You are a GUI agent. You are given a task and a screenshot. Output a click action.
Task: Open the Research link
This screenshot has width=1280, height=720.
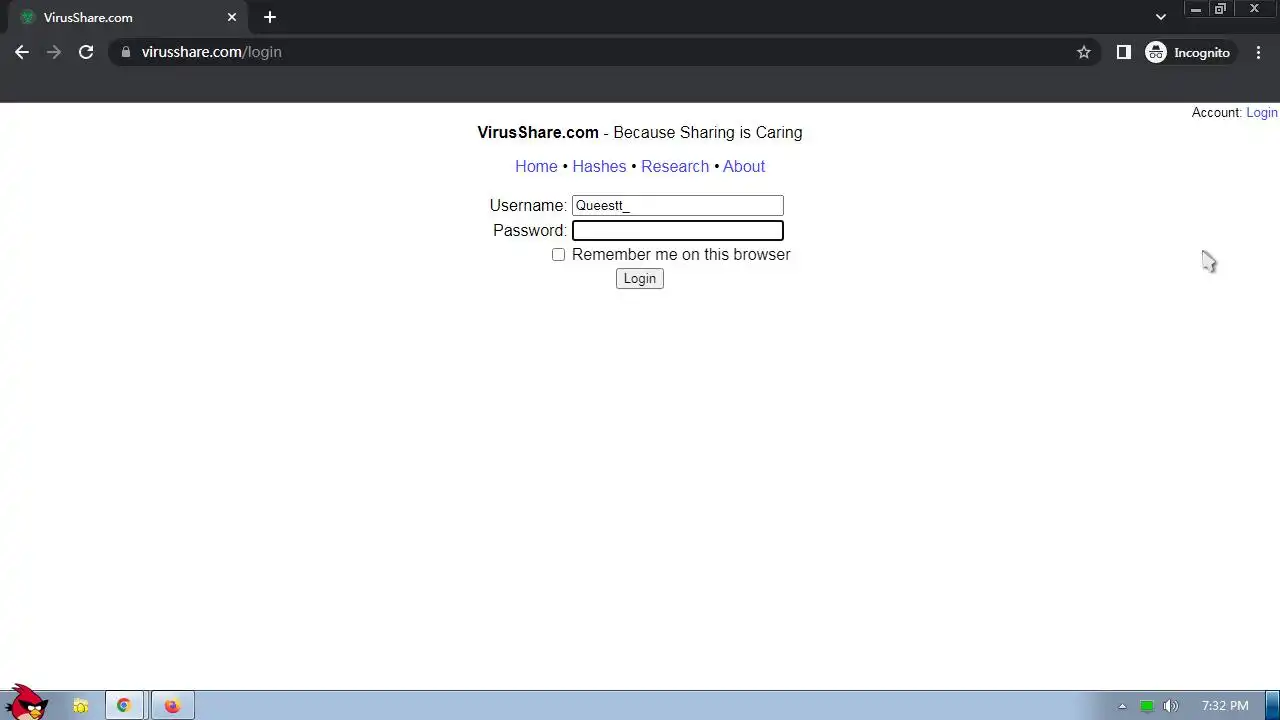tap(675, 166)
